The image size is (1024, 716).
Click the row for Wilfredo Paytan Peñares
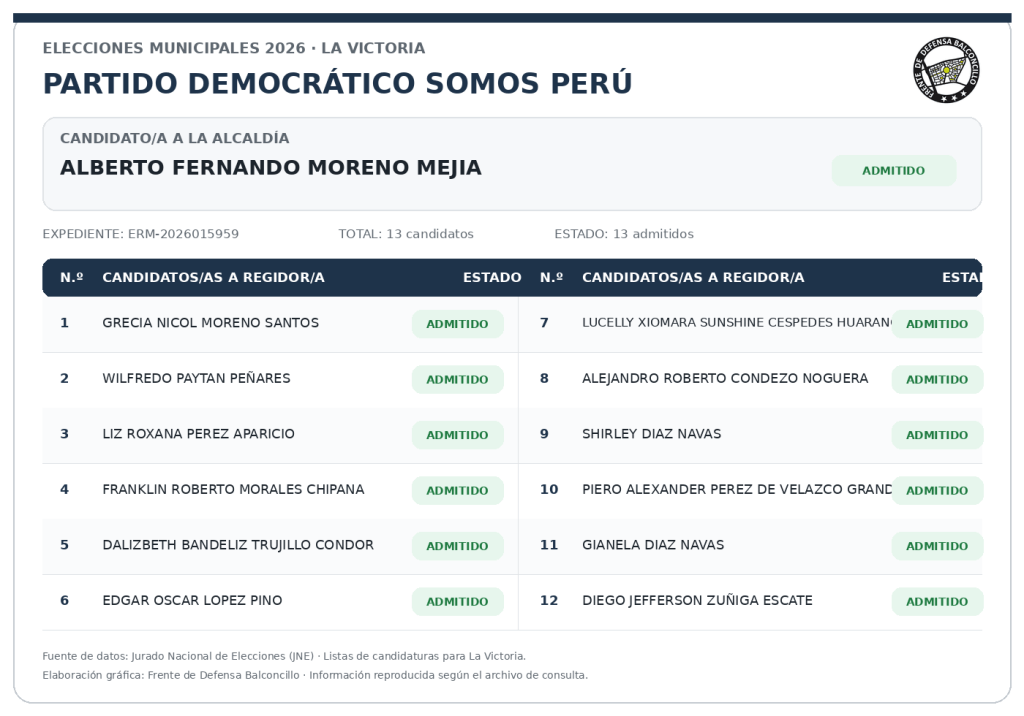280,379
